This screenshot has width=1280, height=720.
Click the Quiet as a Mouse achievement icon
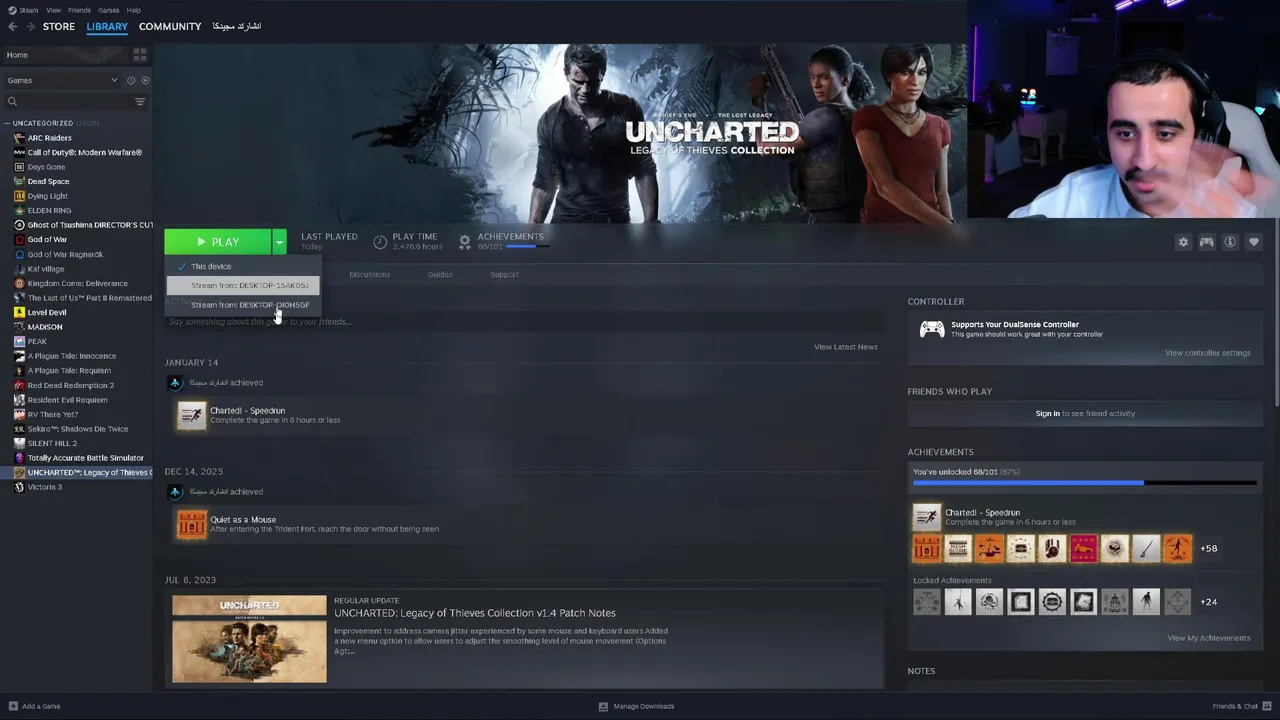point(191,524)
